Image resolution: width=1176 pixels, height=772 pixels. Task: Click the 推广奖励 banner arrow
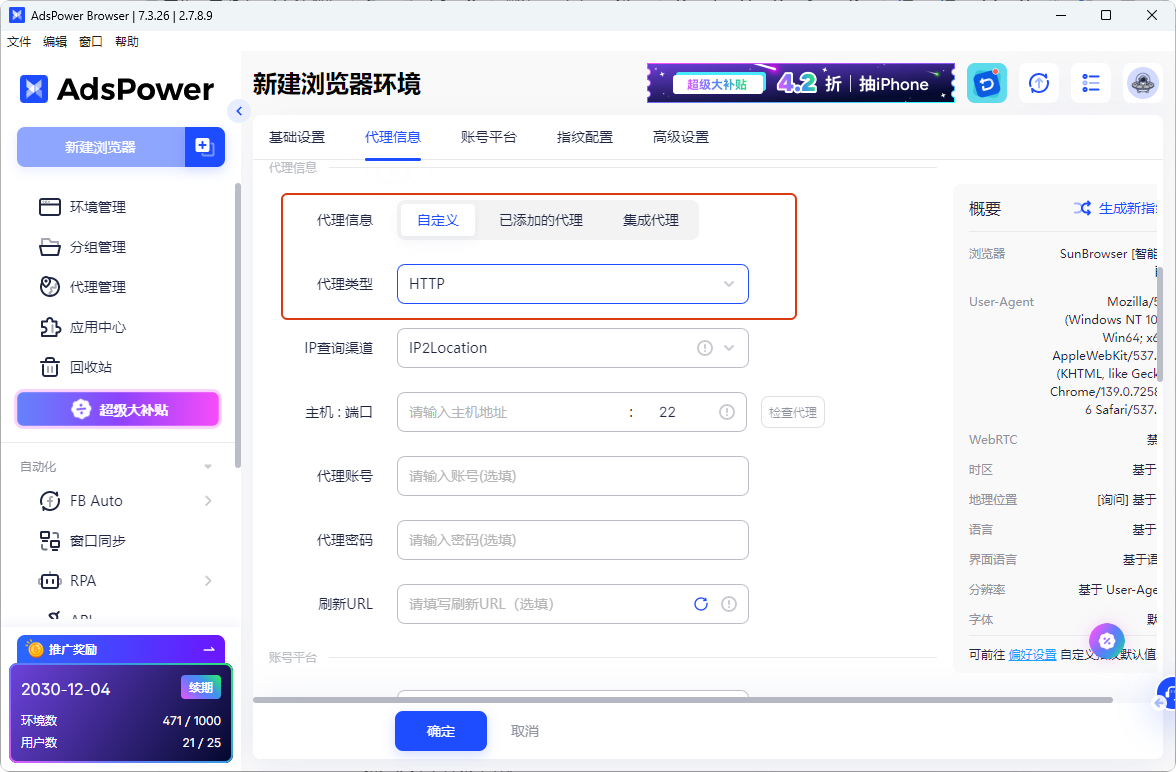209,649
